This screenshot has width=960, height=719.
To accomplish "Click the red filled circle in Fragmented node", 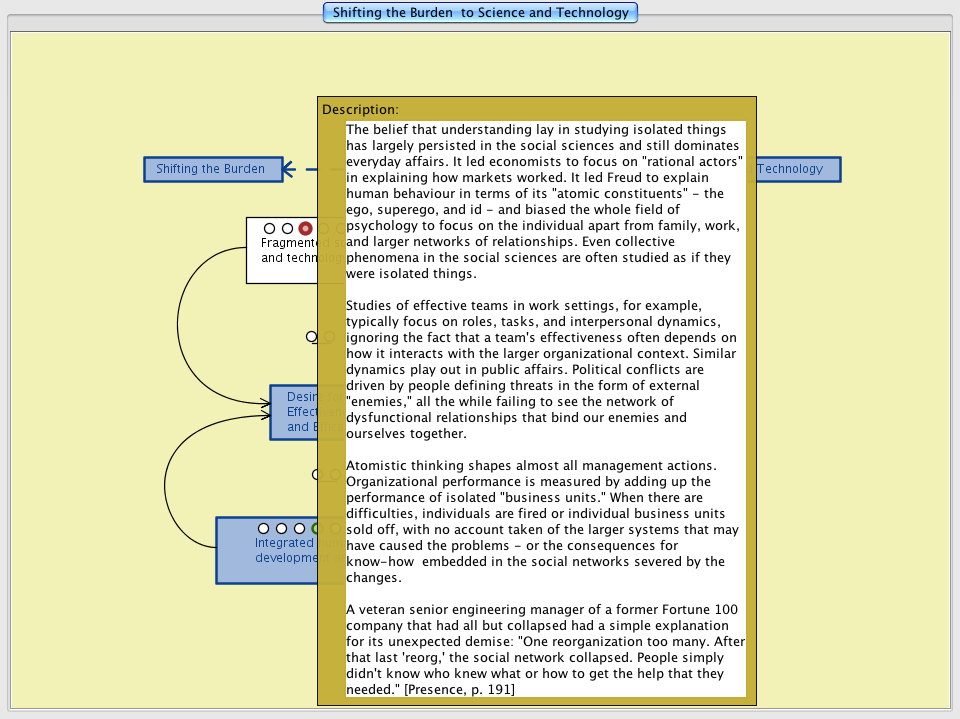I will (305, 229).
